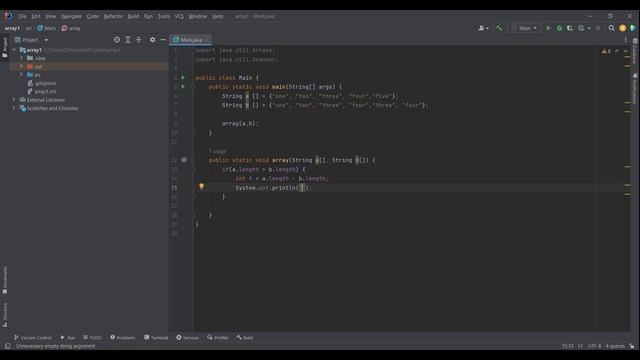640x360 pixels.
Task: Open the TODO tool window
Action: pos(92,338)
